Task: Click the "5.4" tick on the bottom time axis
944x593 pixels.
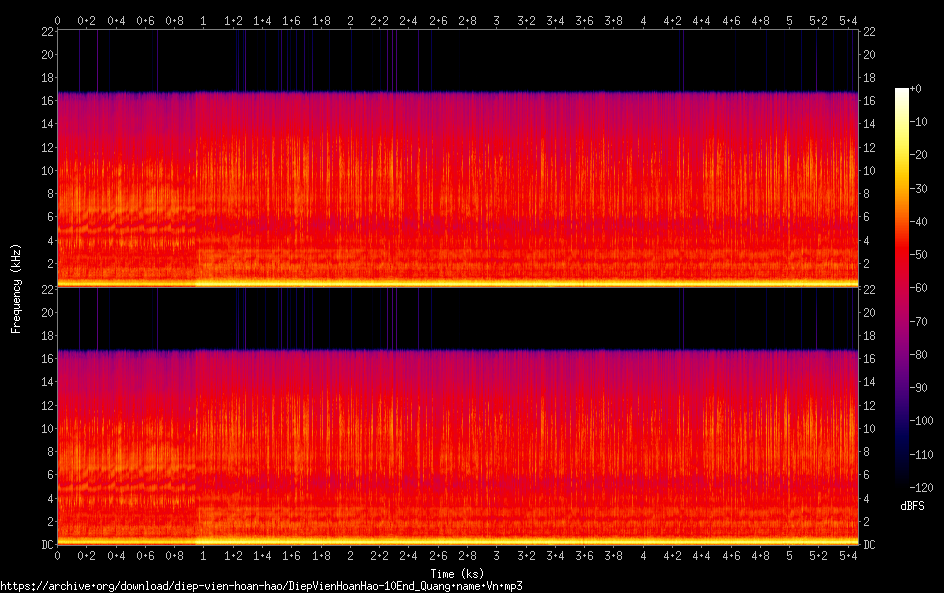Action: coord(848,556)
